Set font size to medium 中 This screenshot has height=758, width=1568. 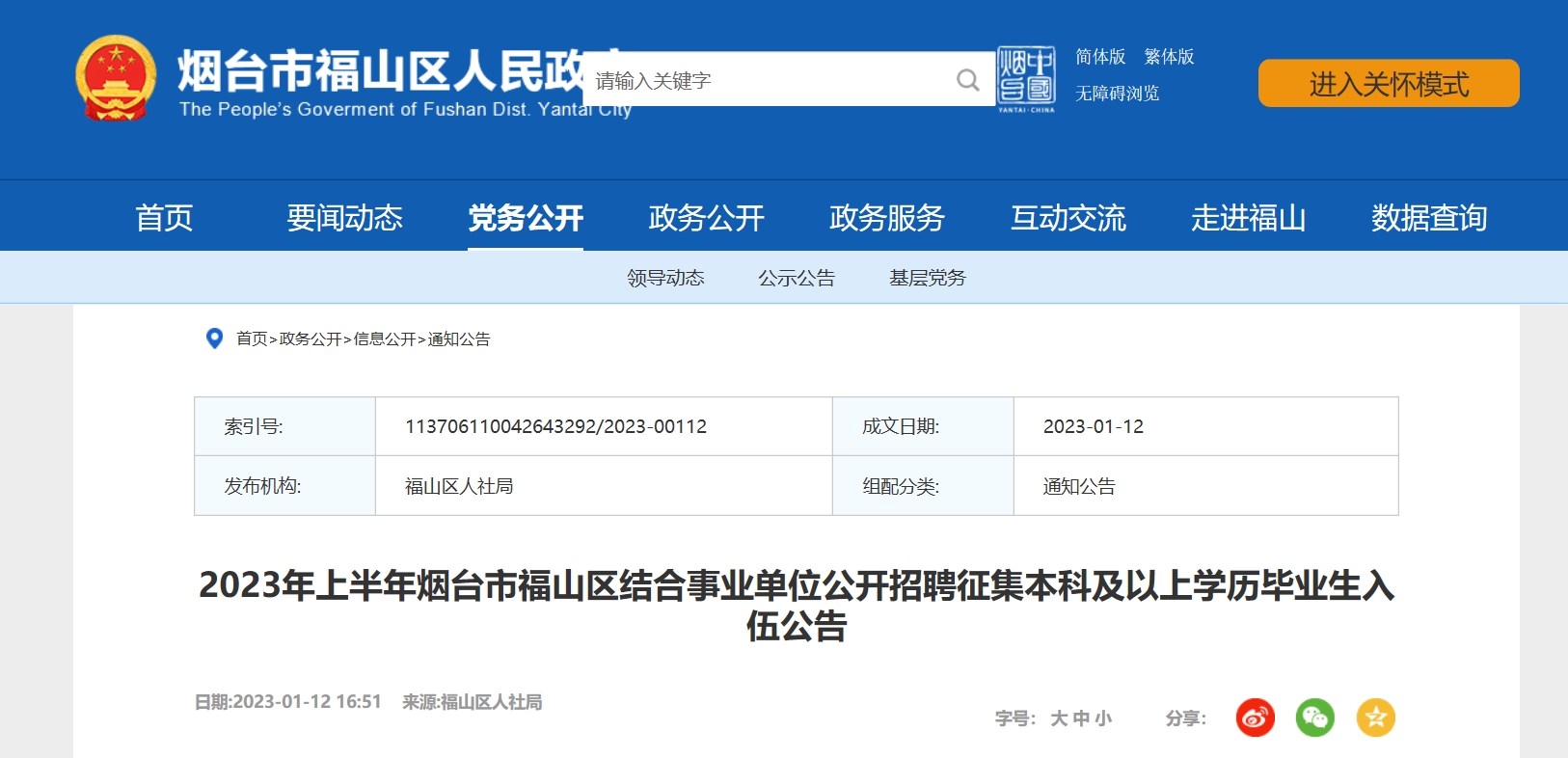pos(1081,718)
